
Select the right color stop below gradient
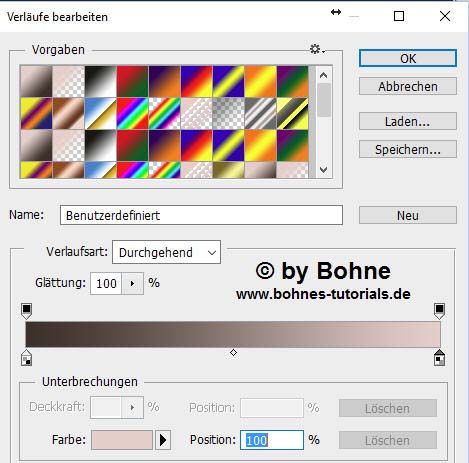440,358
